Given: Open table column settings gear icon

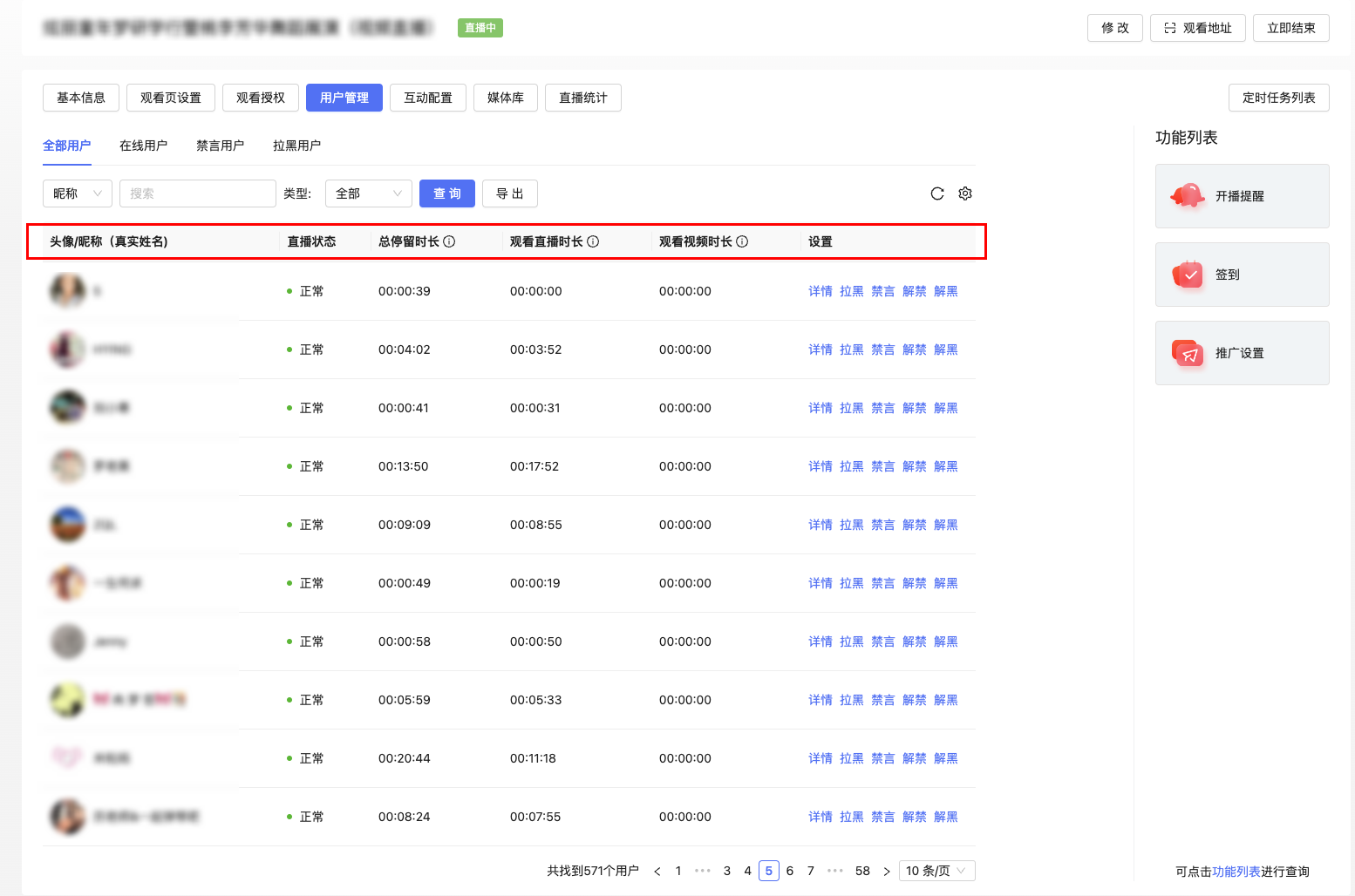Looking at the screenshot, I should pyautogui.click(x=965, y=193).
